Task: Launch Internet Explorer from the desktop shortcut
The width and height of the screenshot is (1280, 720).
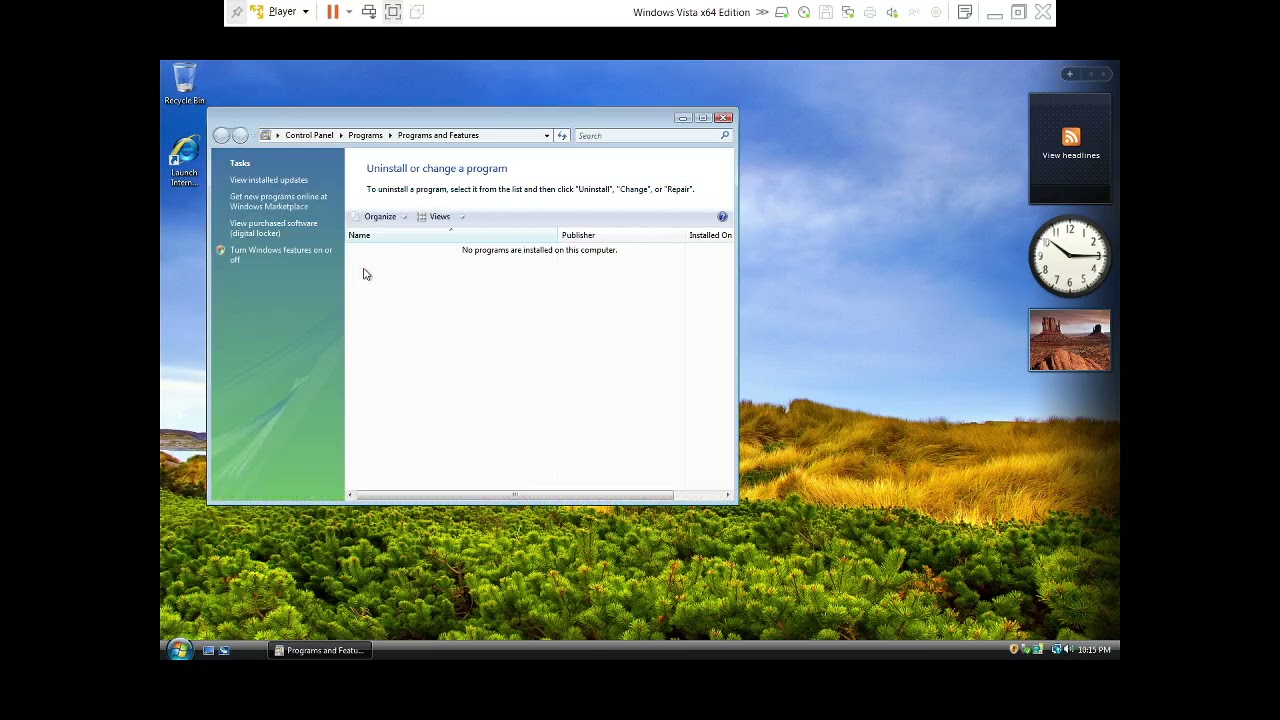Action: [184, 161]
